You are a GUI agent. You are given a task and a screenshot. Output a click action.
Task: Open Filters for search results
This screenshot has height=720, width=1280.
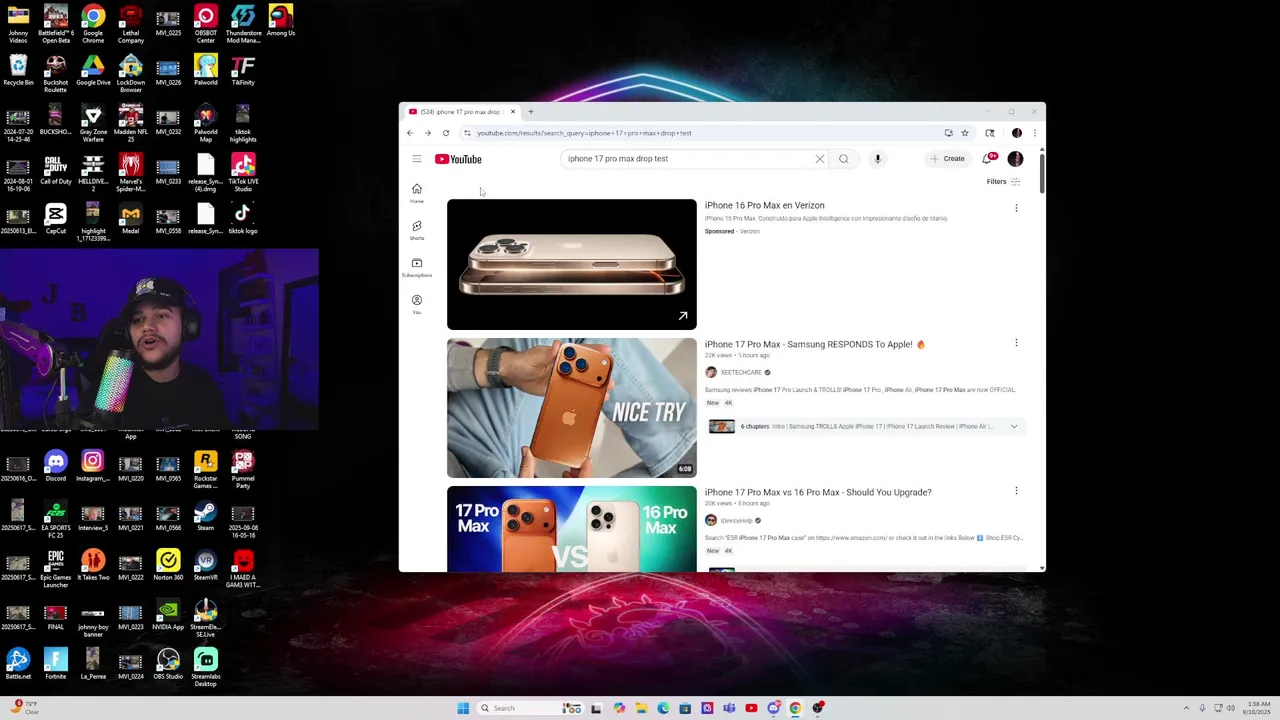click(1003, 182)
